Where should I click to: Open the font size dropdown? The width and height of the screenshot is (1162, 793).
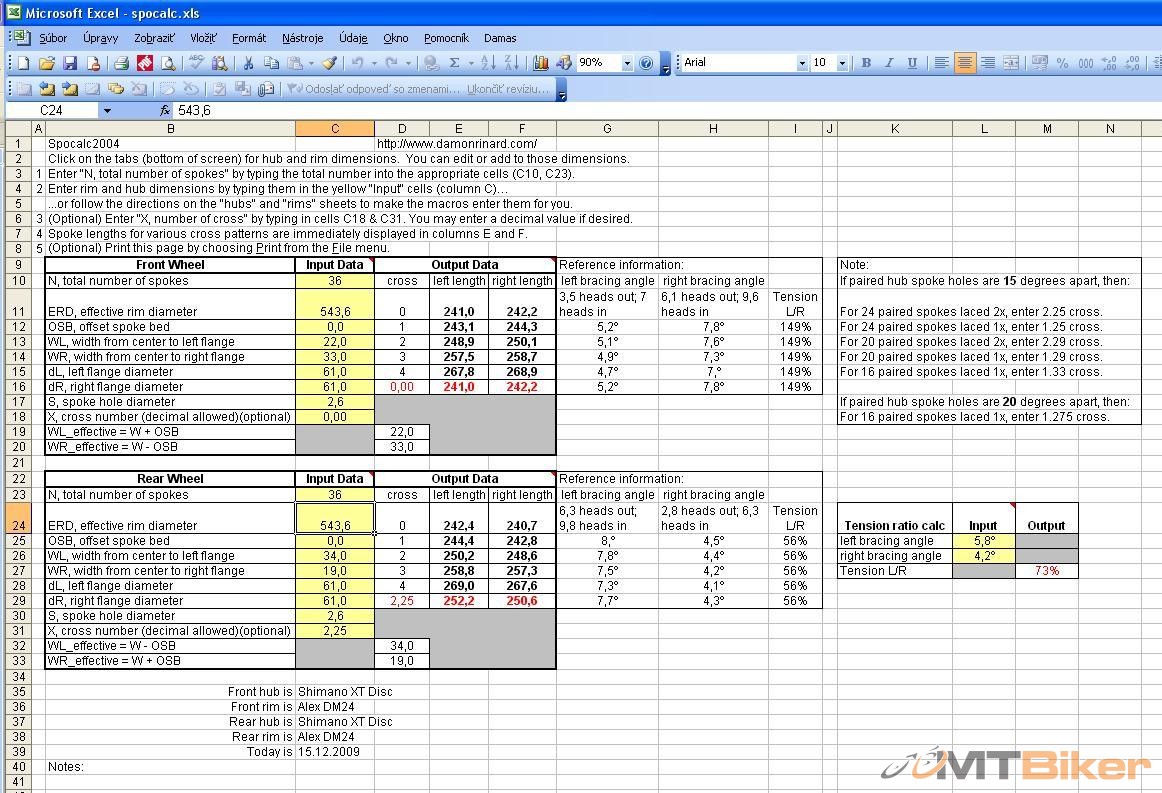[x=842, y=63]
